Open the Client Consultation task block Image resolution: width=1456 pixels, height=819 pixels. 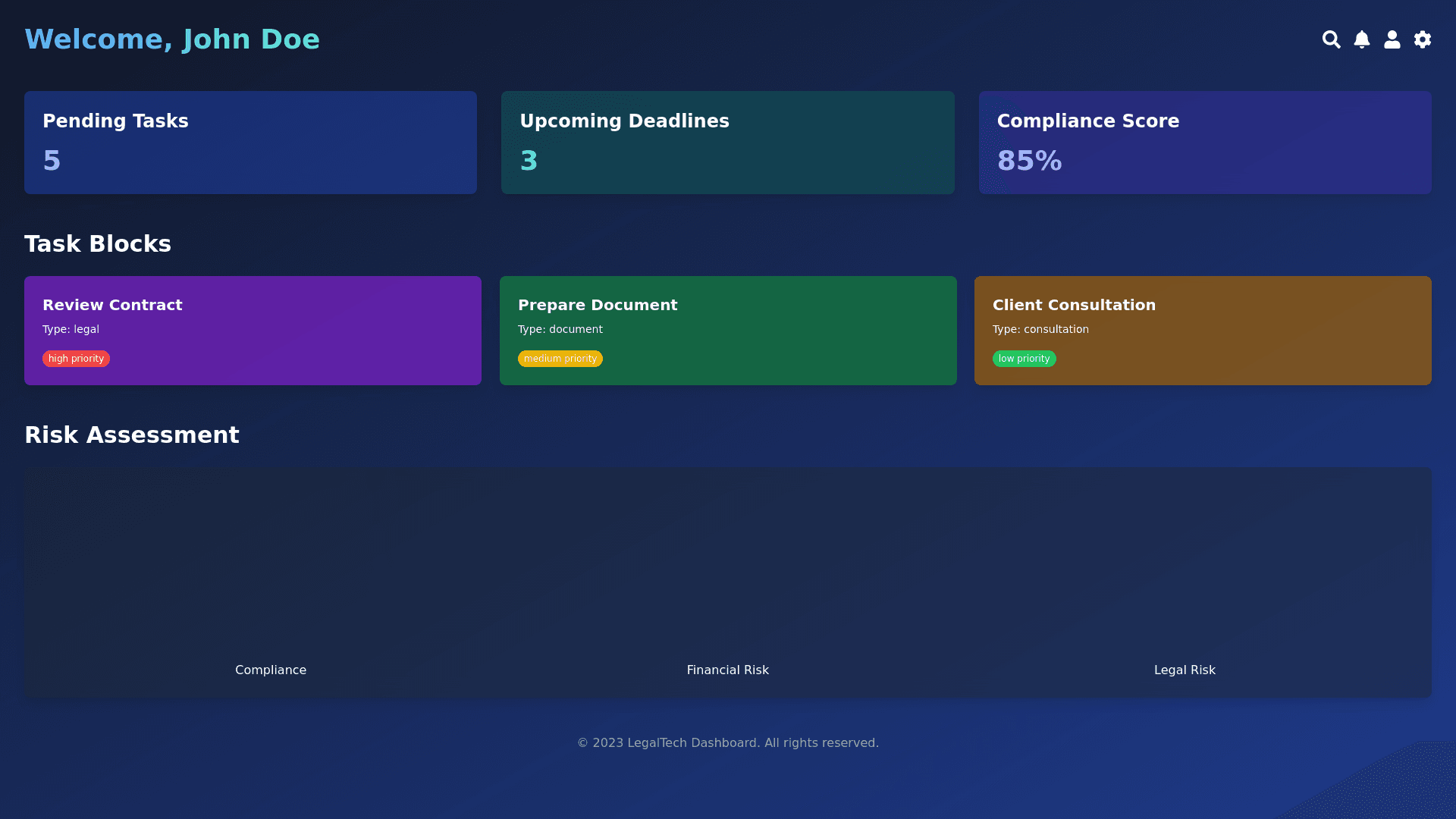(1203, 331)
